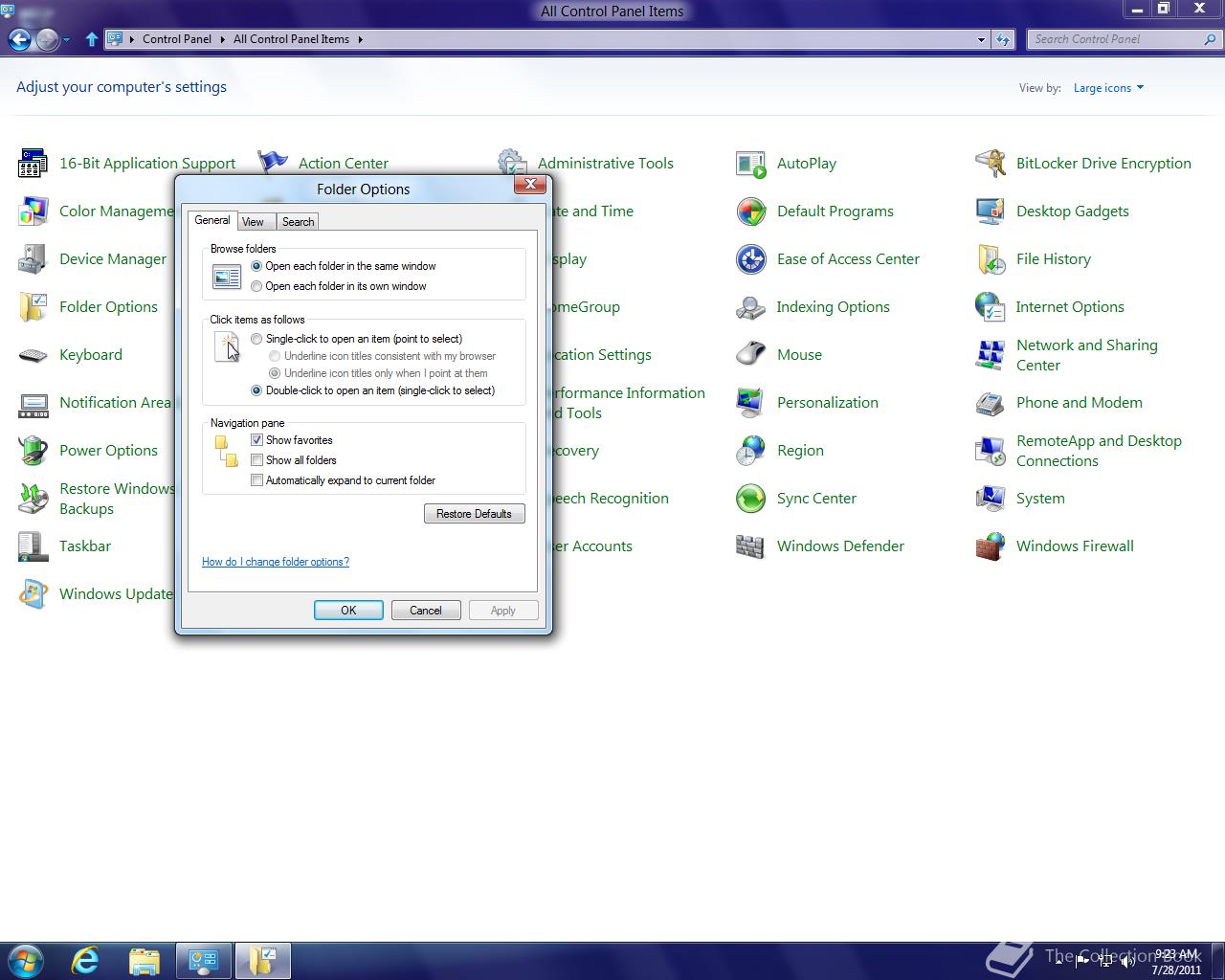The image size is (1225, 980).
Task: Open the Power Options battery icon
Action: tap(33, 451)
